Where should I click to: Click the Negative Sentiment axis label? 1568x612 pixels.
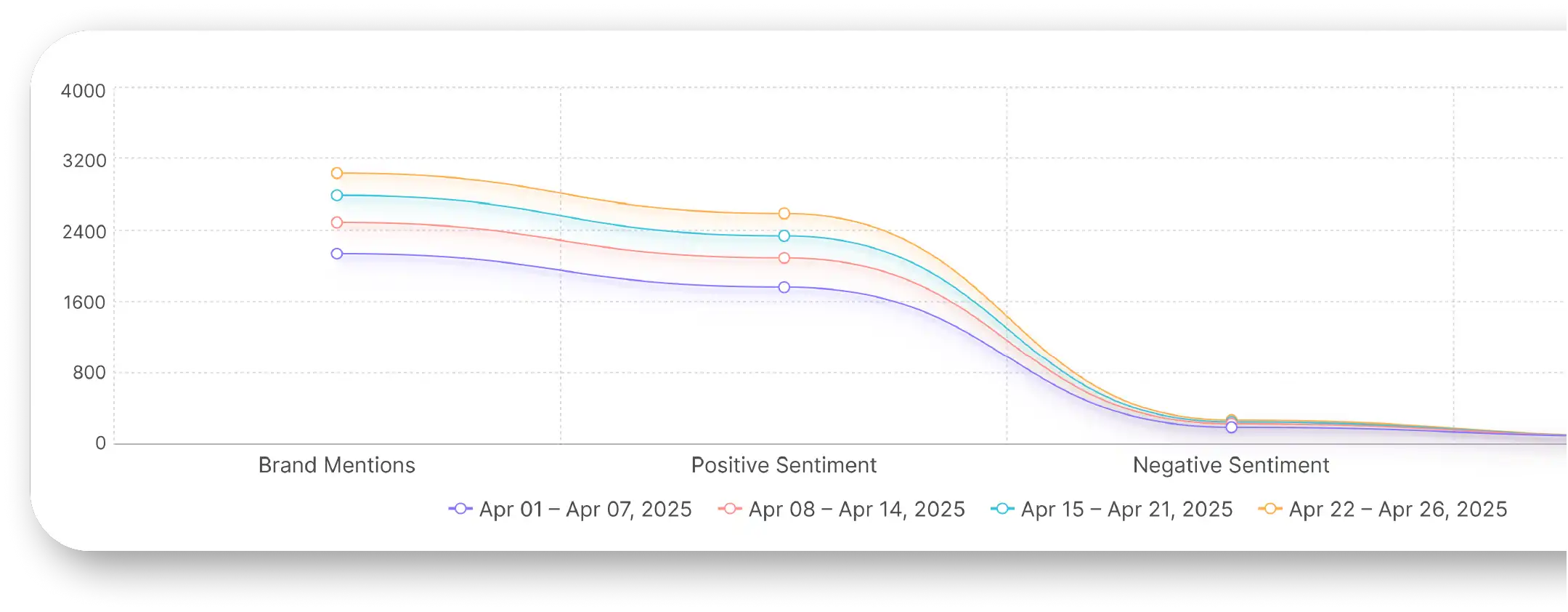click(x=1231, y=465)
